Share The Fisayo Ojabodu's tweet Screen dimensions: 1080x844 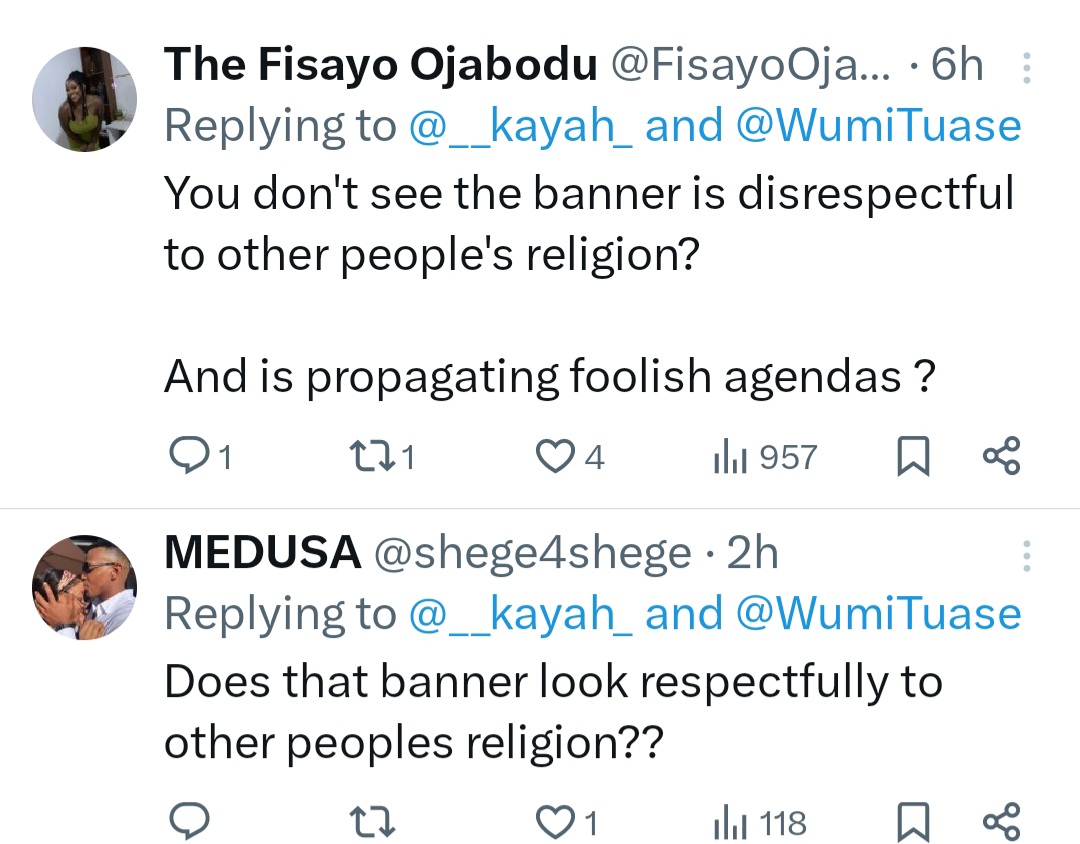(1001, 457)
